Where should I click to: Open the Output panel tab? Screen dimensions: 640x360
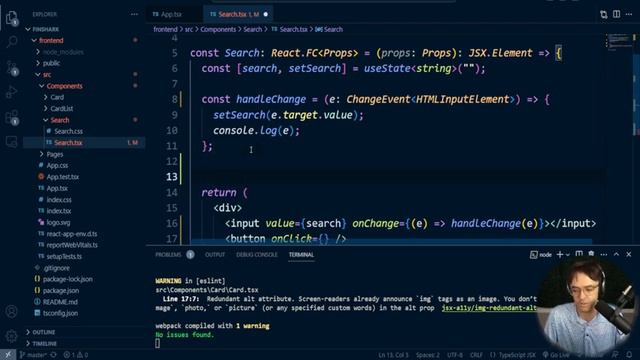[215, 255]
